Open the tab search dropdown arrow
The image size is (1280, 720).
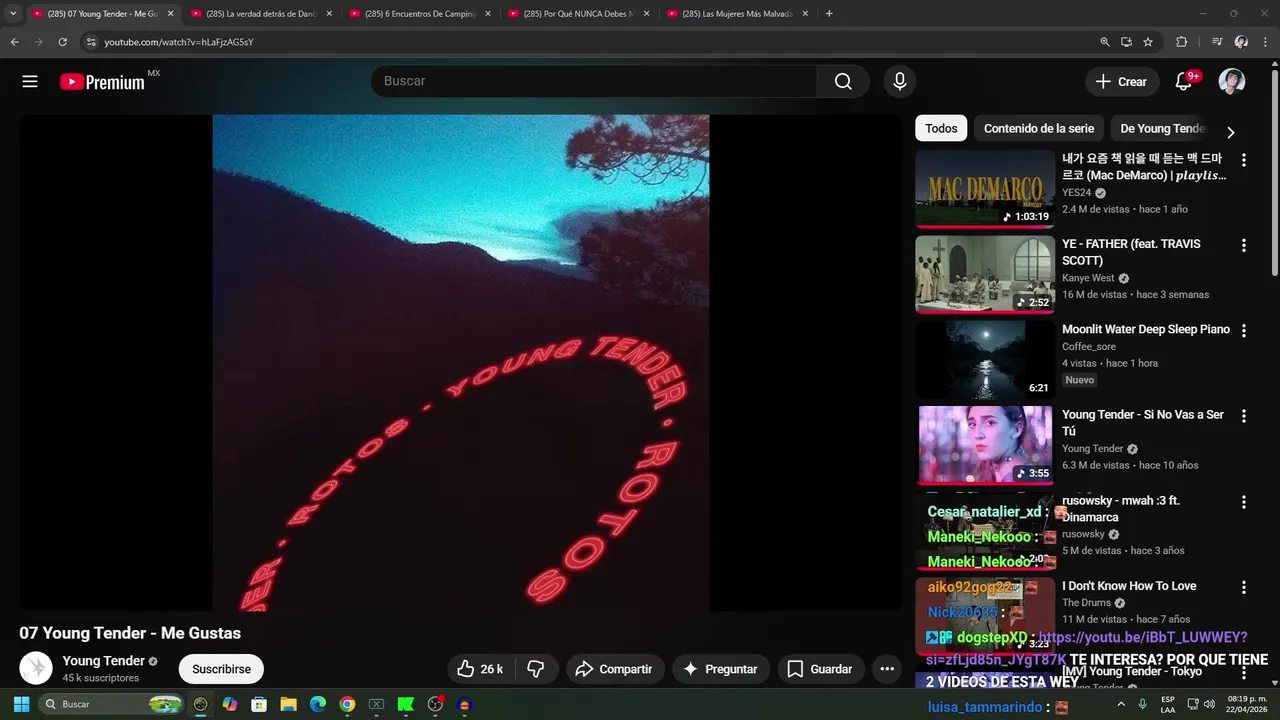[13, 14]
